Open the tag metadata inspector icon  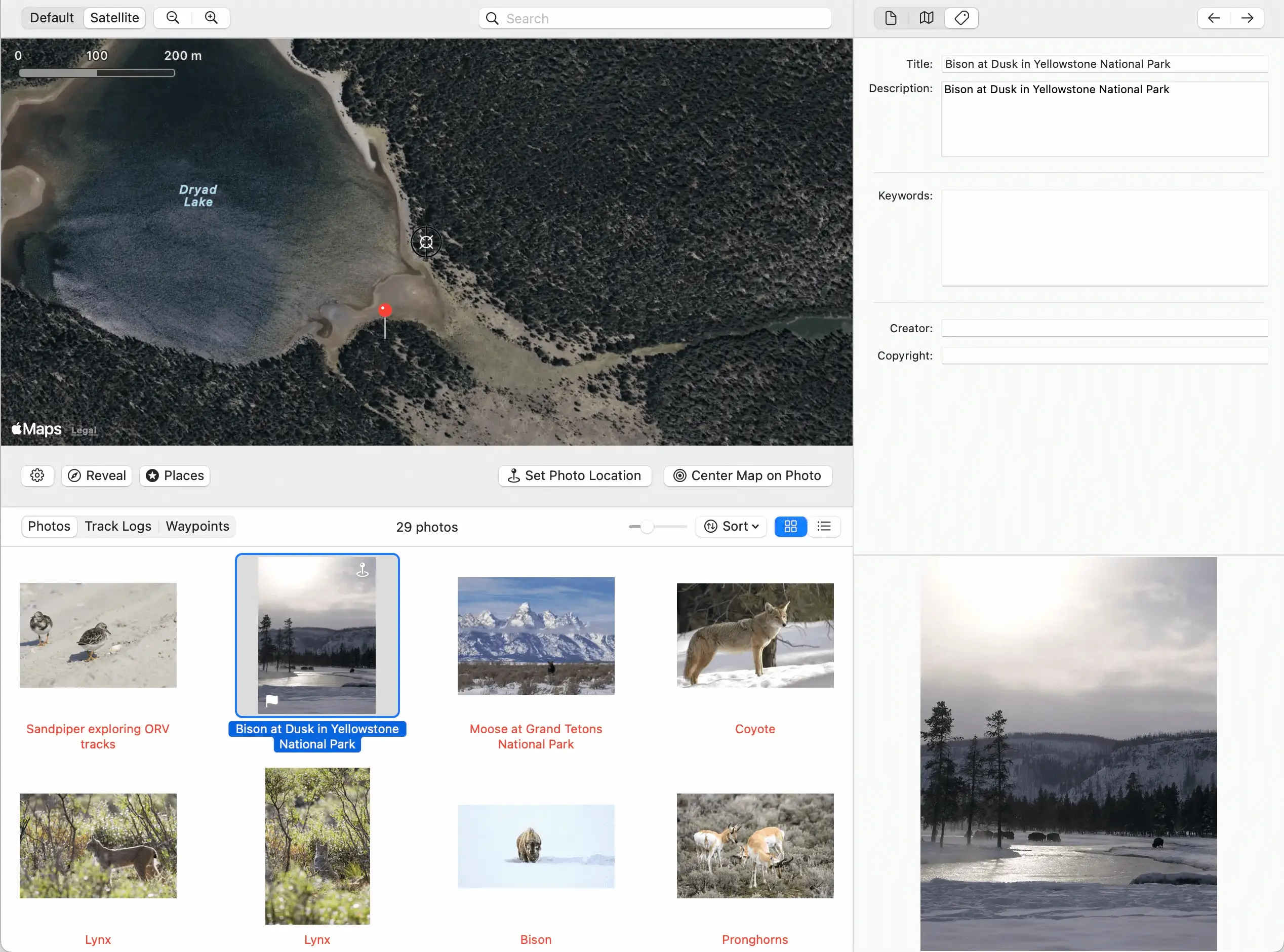pos(961,18)
